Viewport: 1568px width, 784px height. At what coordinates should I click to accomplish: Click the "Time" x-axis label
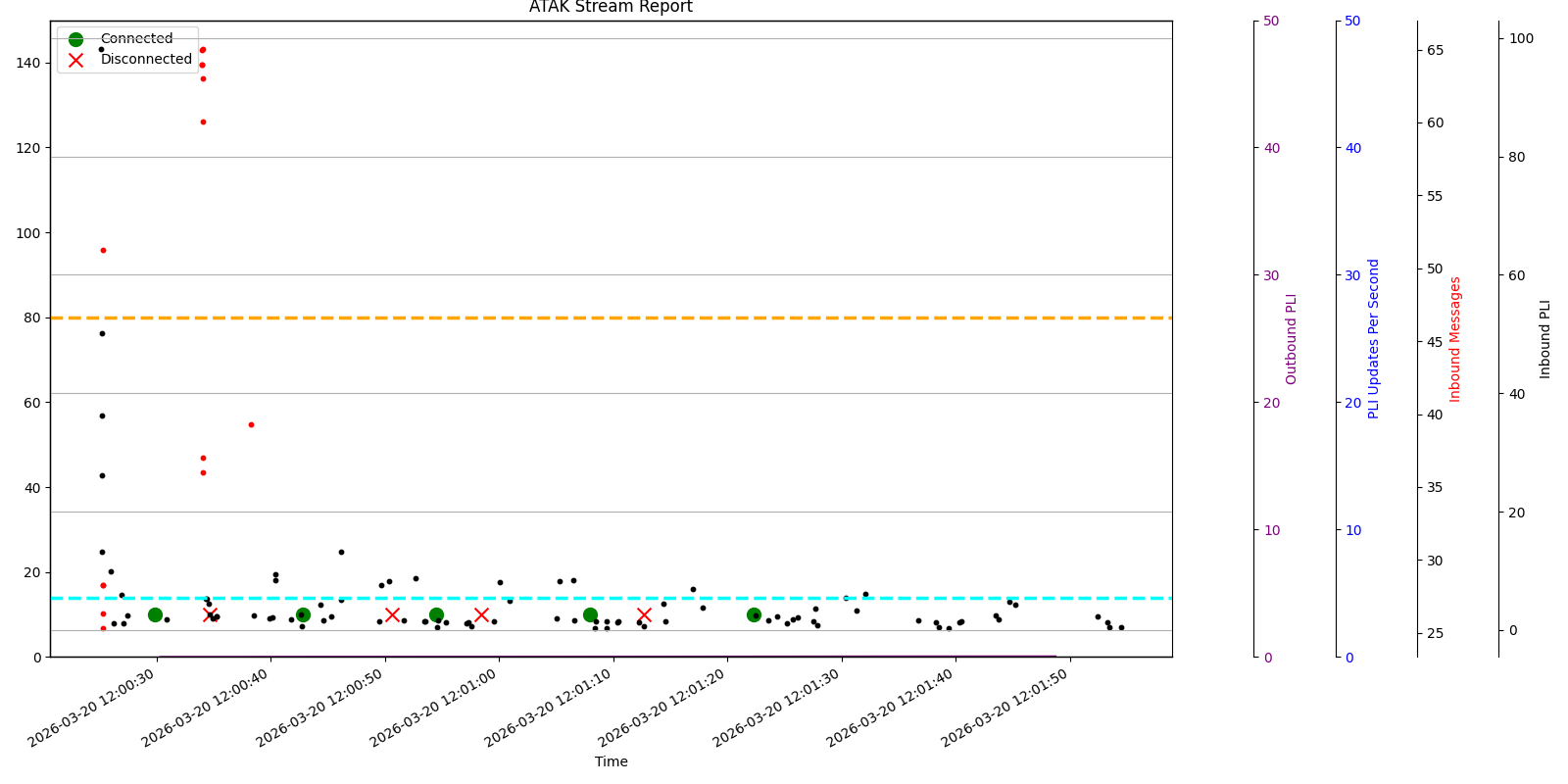611,761
